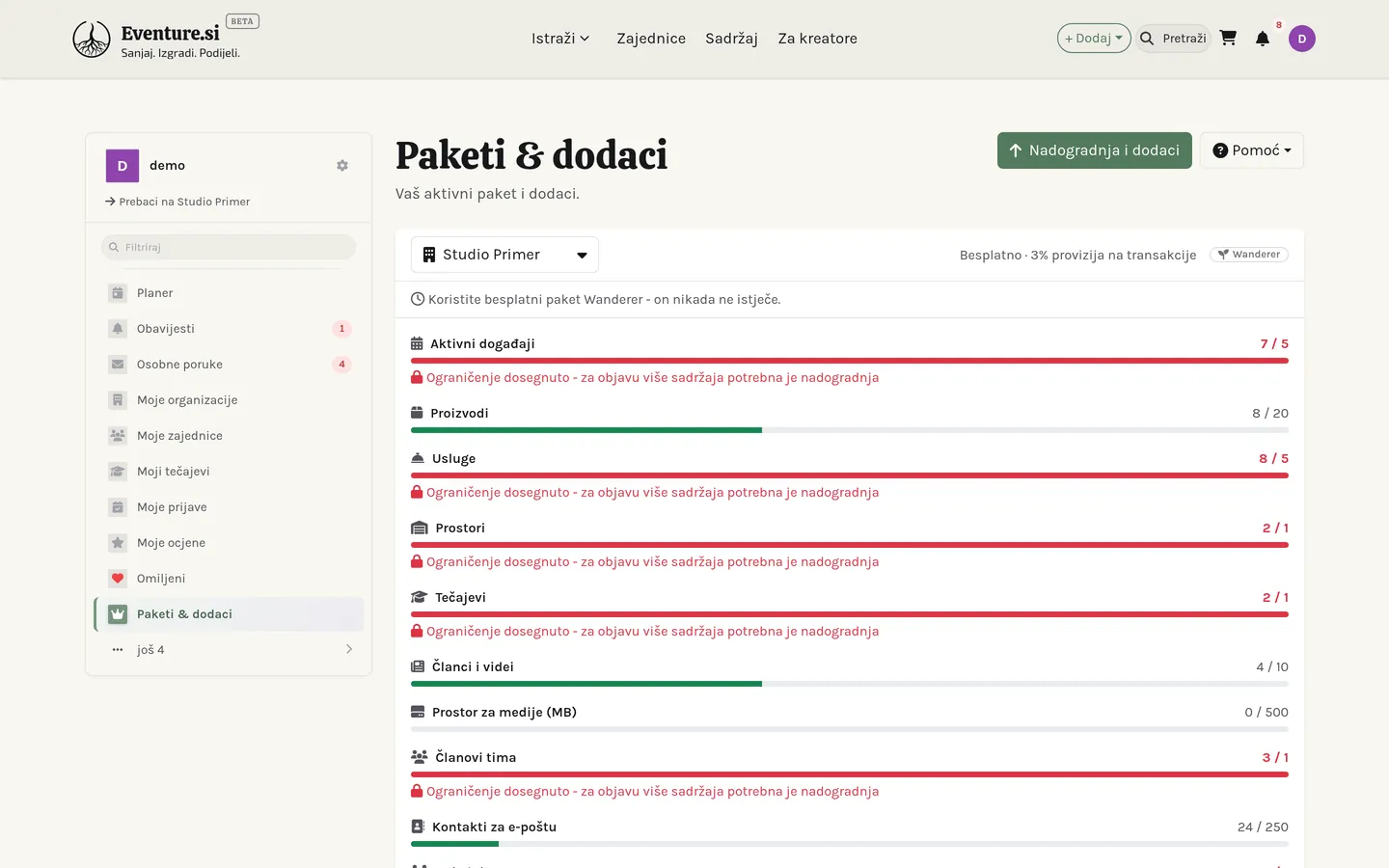Screen dimensions: 1389x868
Task: Open the Pomoć dropdown
Action: click(1252, 150)
